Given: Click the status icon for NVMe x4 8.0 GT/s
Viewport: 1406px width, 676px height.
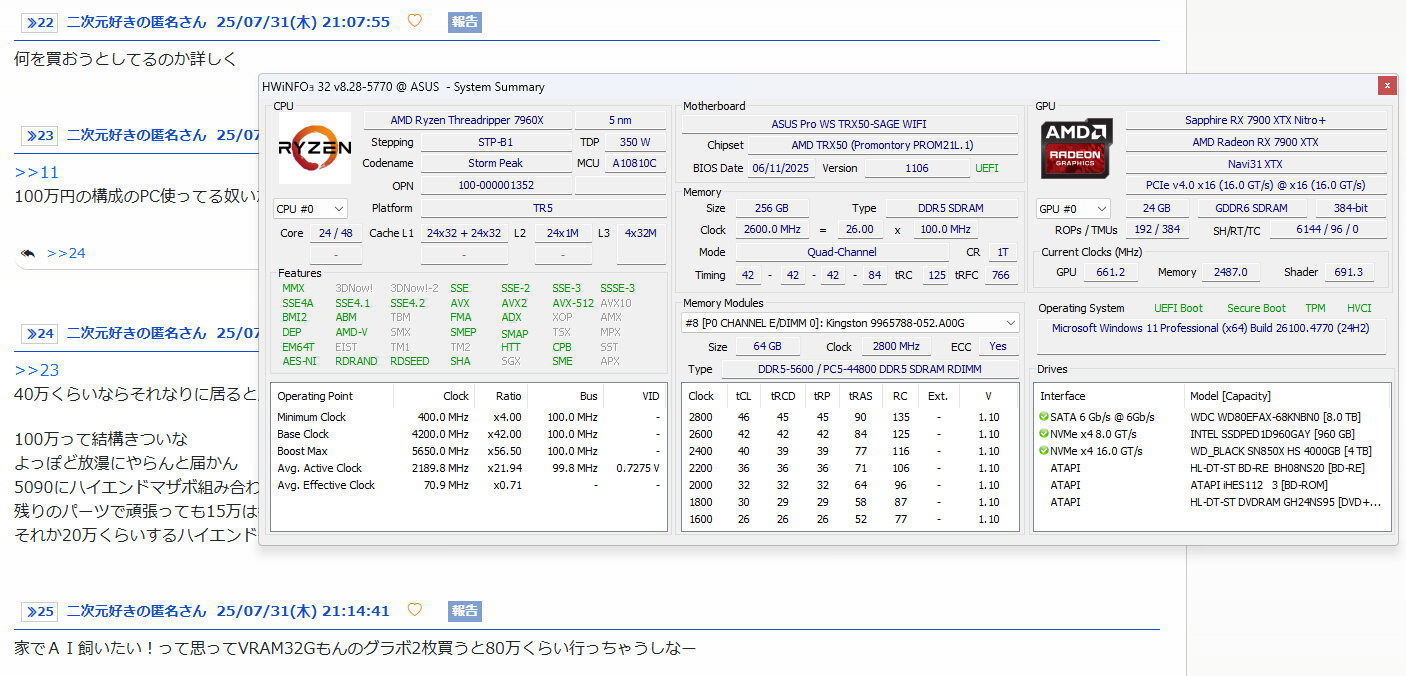Looking at the screenshot, I should pyautogui.click(x=1044, y=434).
